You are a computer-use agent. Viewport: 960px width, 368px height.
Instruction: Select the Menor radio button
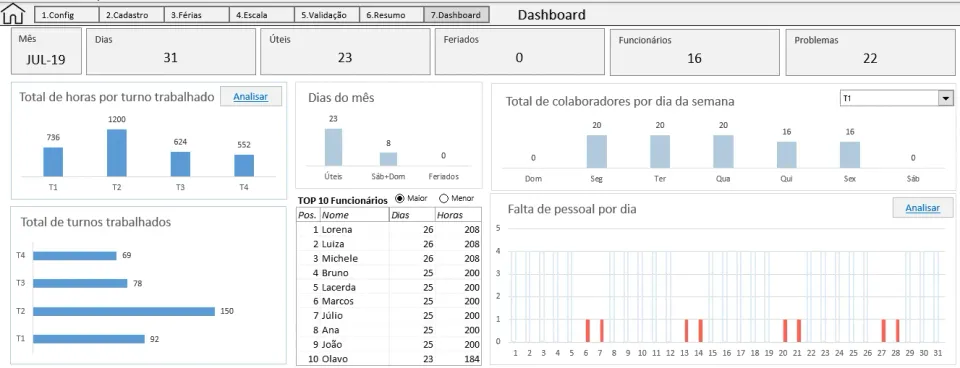click(444, 198)
